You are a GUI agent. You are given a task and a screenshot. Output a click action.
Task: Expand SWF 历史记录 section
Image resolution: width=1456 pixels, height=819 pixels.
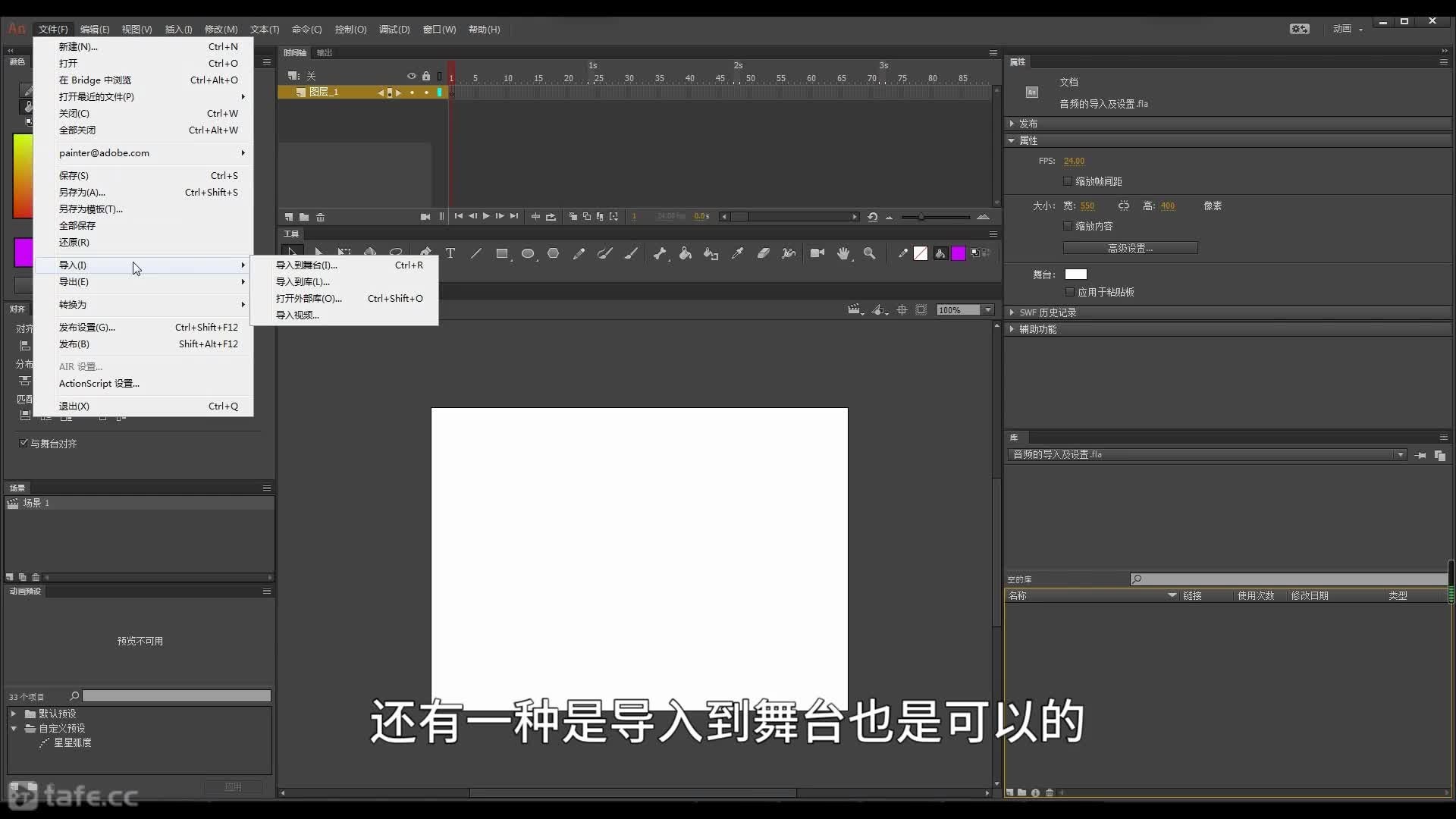coord(1012,312)
